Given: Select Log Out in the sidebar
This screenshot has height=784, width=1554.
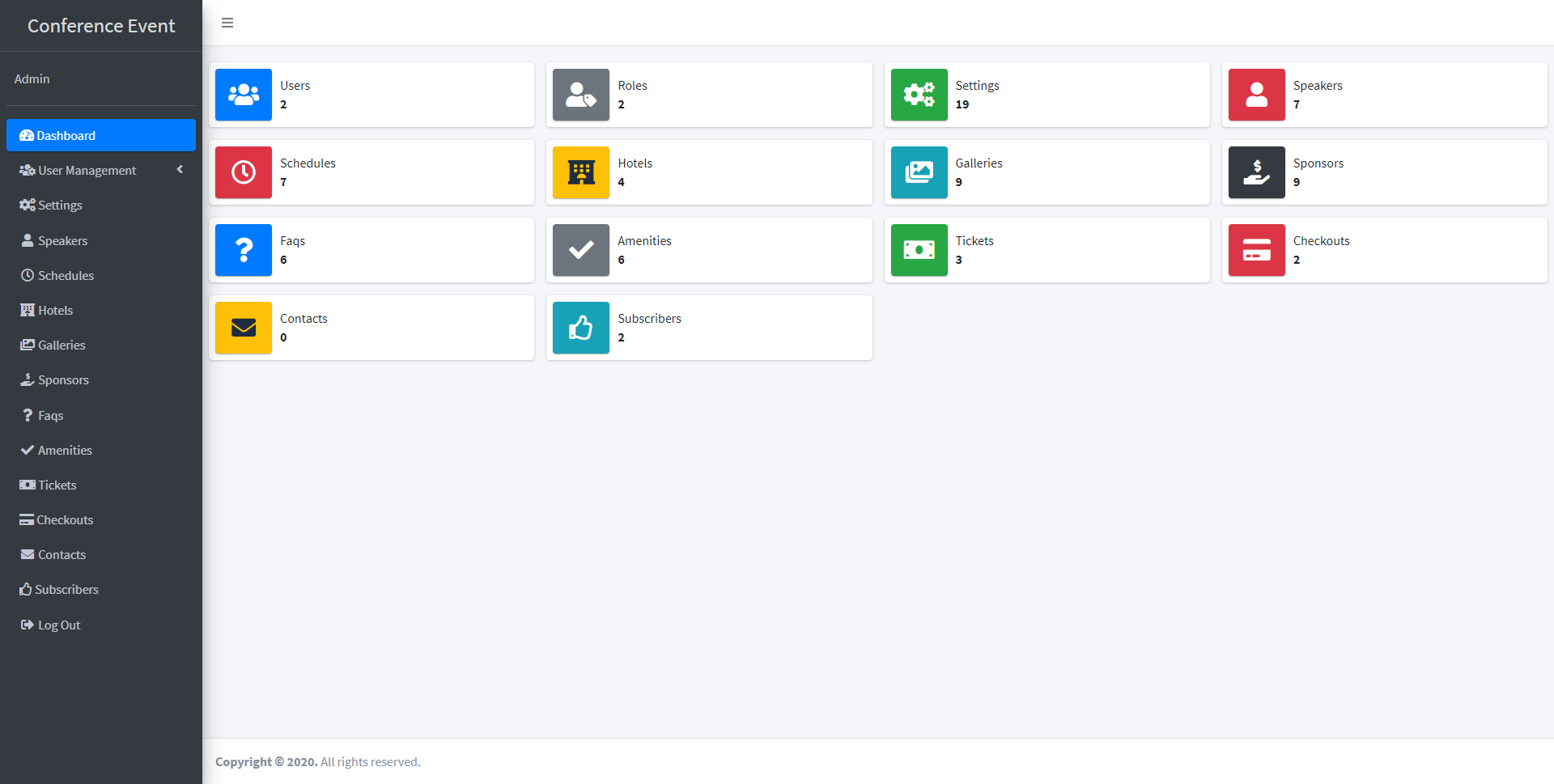Looking at the screenshot, I should coord(101,625).
